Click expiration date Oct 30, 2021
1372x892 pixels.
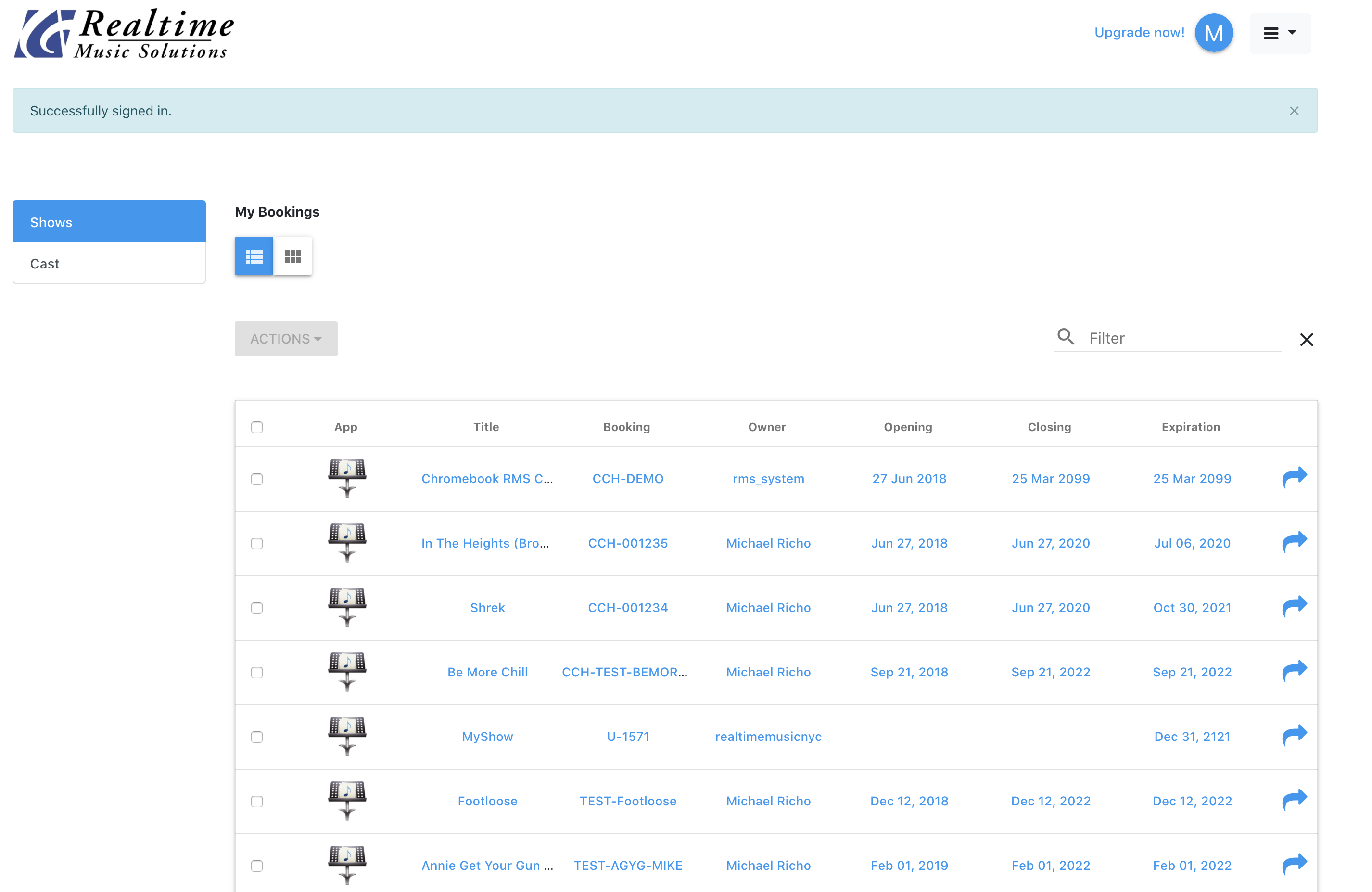(1192, 608)
